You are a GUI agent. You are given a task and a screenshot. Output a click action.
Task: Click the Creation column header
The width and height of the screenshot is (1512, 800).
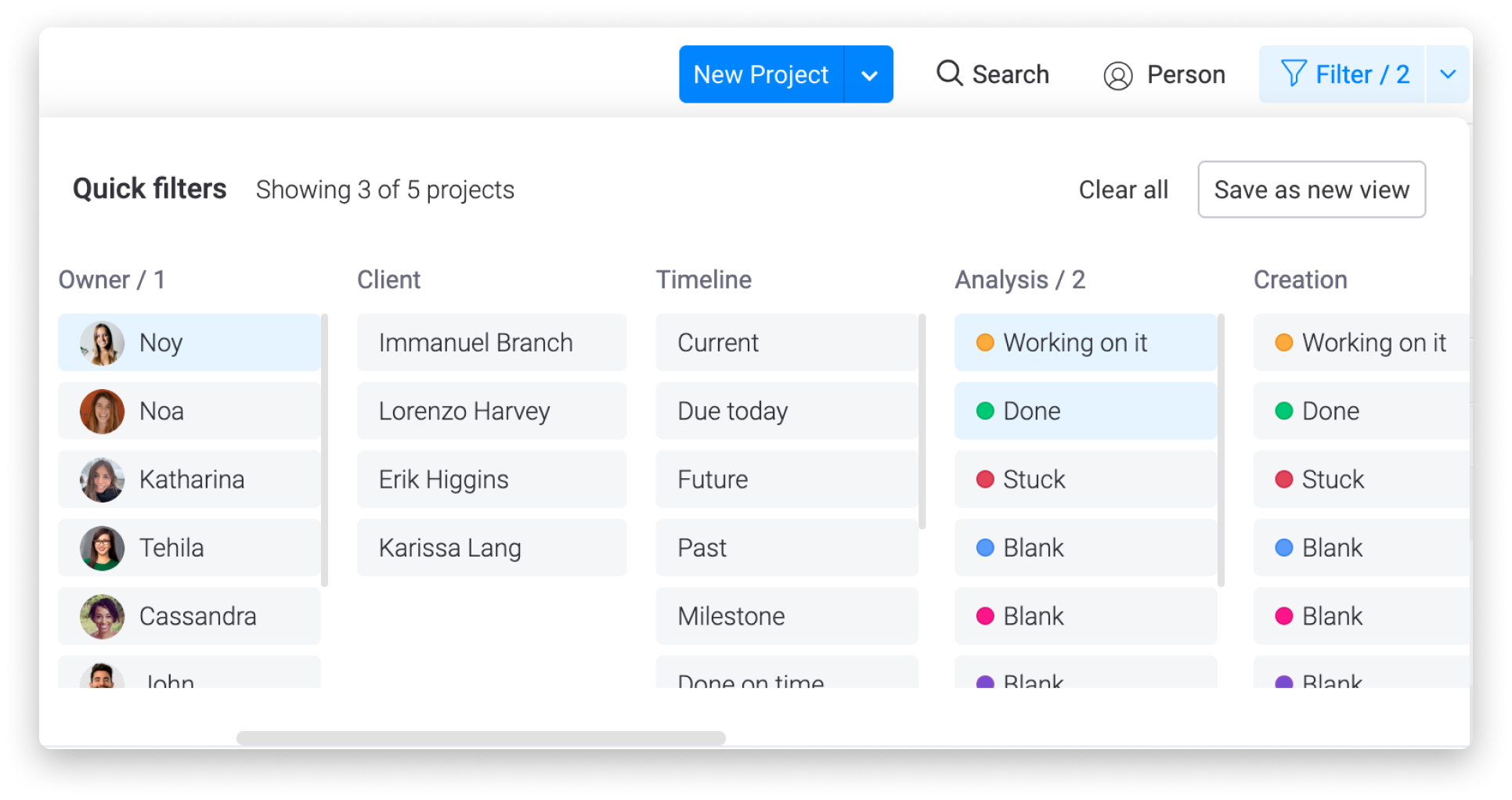coord(1300,279)
